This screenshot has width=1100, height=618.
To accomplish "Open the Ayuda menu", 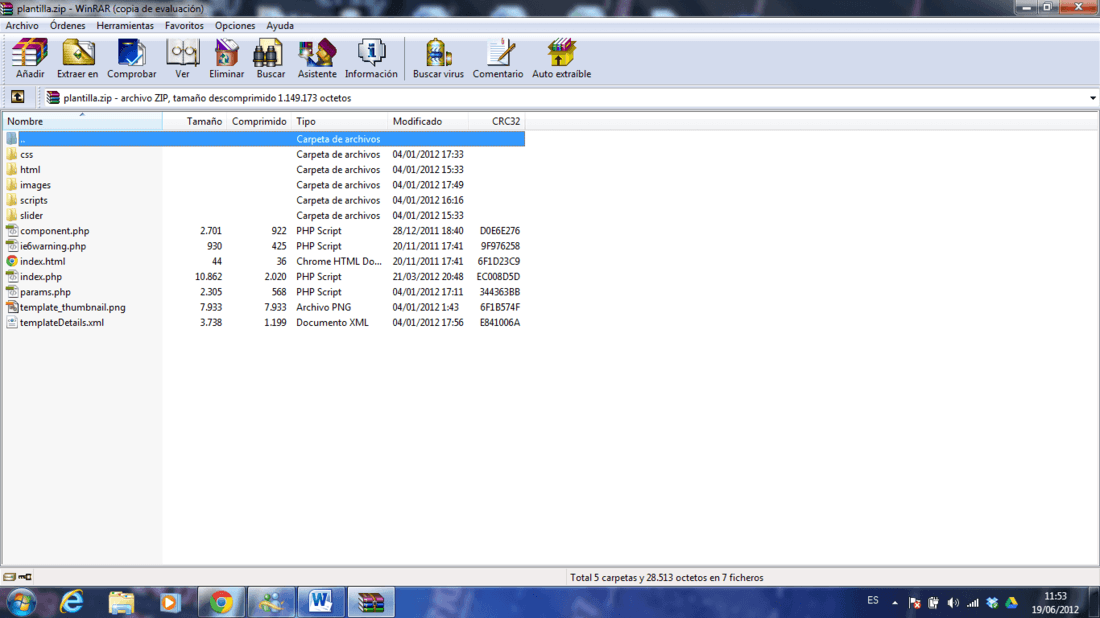I will pos(280,25).
